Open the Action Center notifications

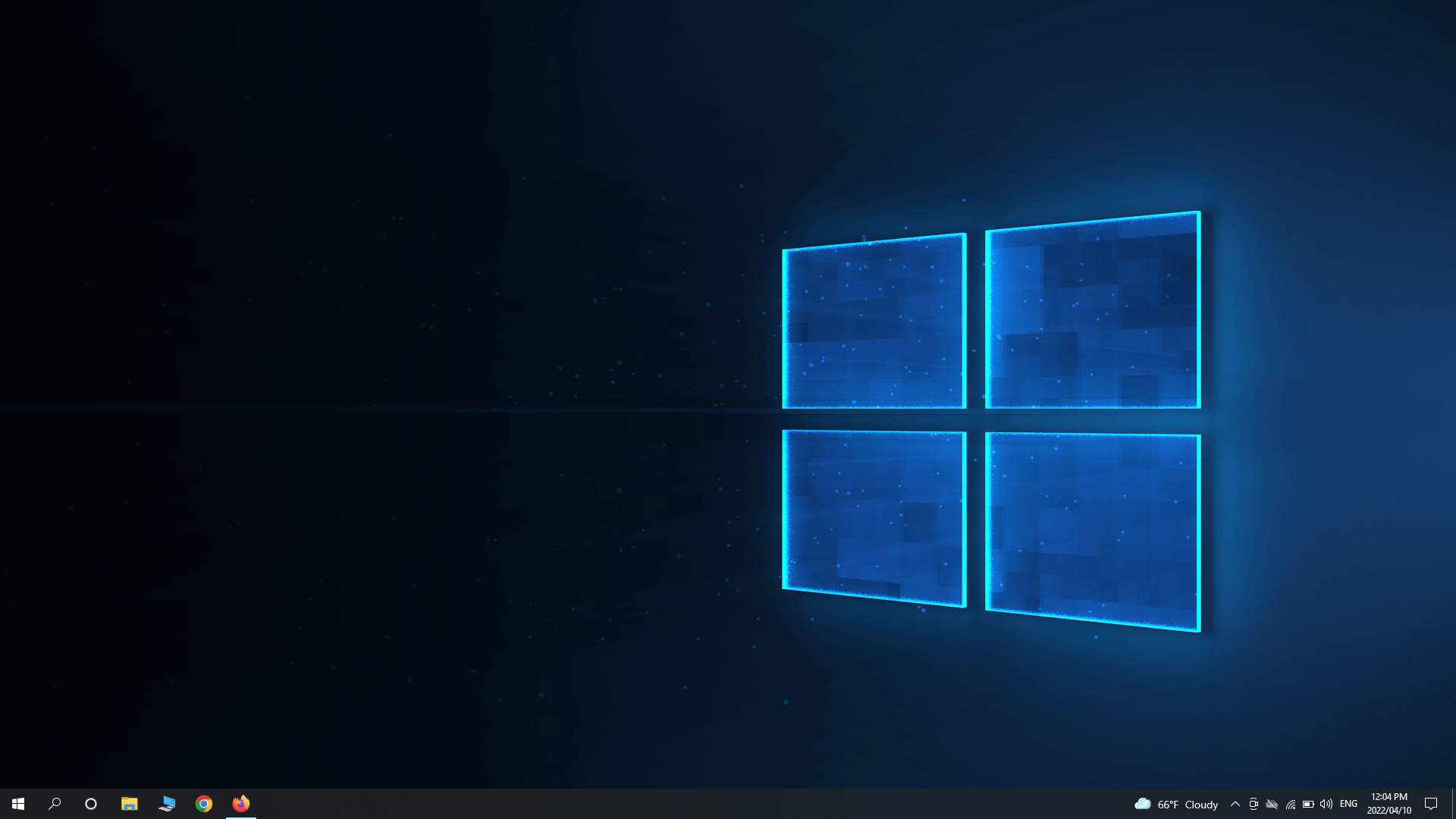coord(1432,804)
